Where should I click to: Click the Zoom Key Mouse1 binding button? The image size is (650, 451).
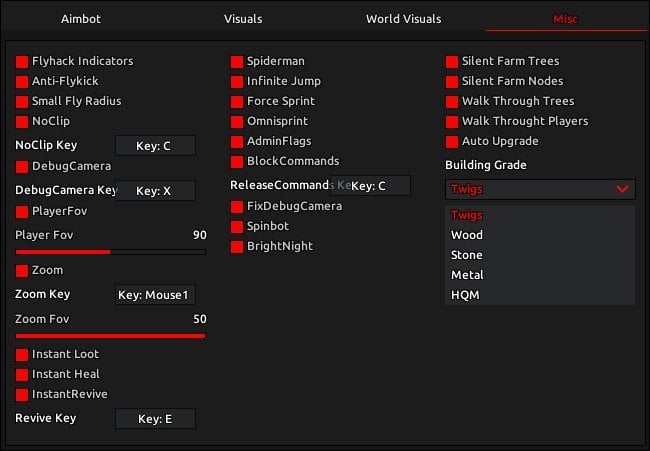pyautogui.click(x=155, y=295)
